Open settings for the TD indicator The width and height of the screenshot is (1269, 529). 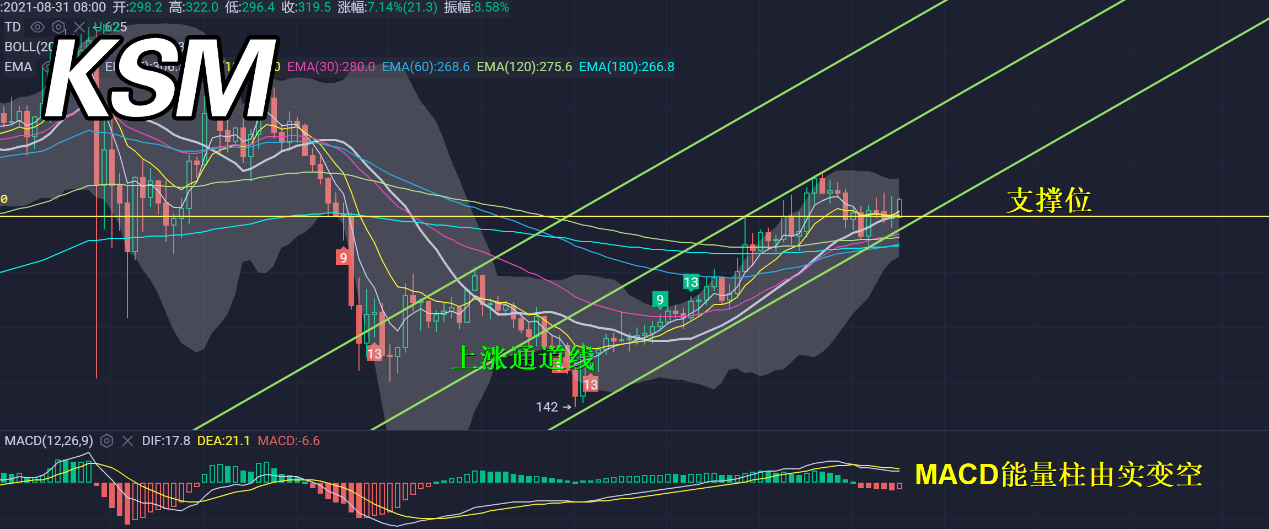(58, 27)
